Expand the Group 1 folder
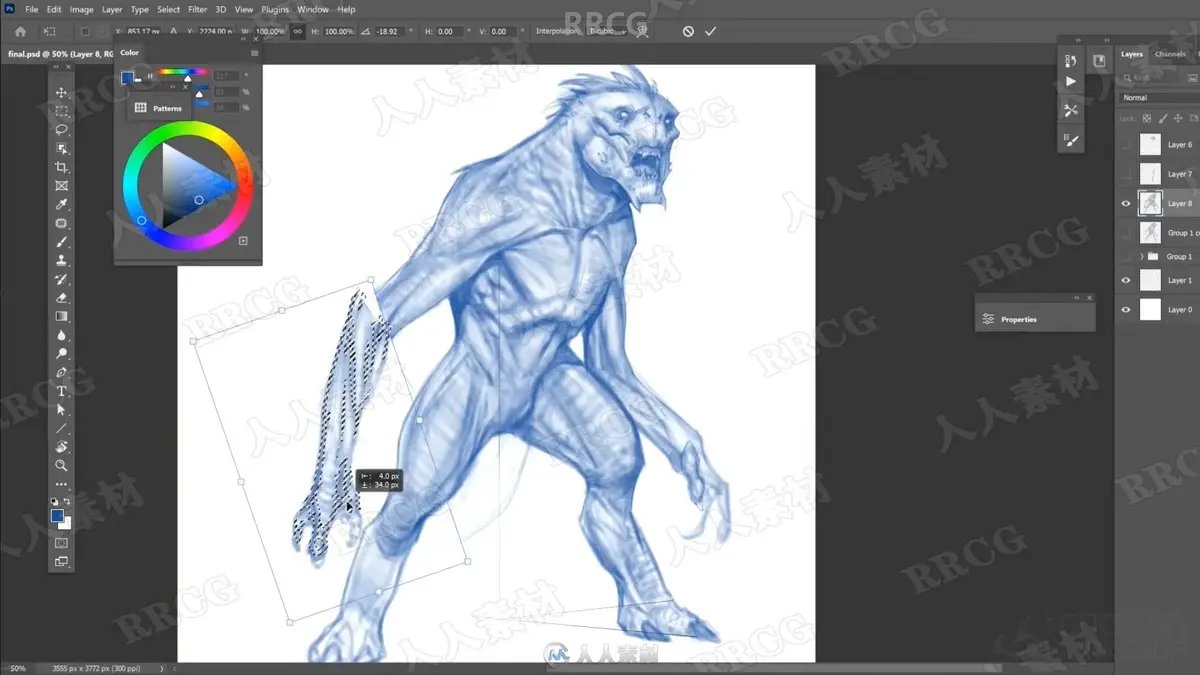This screenshot has height=675, width=1200. point(1142,257)
